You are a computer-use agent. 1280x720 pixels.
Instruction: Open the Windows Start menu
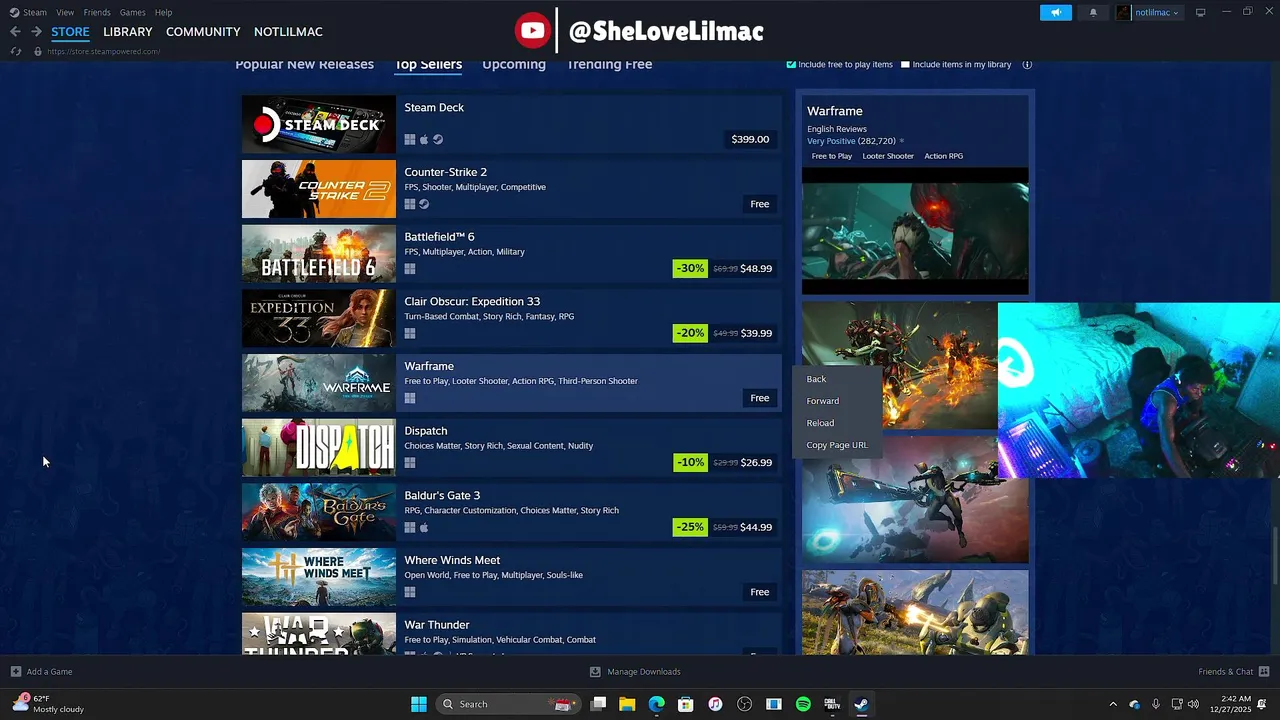pyautogui.click(x=419, y=704)
